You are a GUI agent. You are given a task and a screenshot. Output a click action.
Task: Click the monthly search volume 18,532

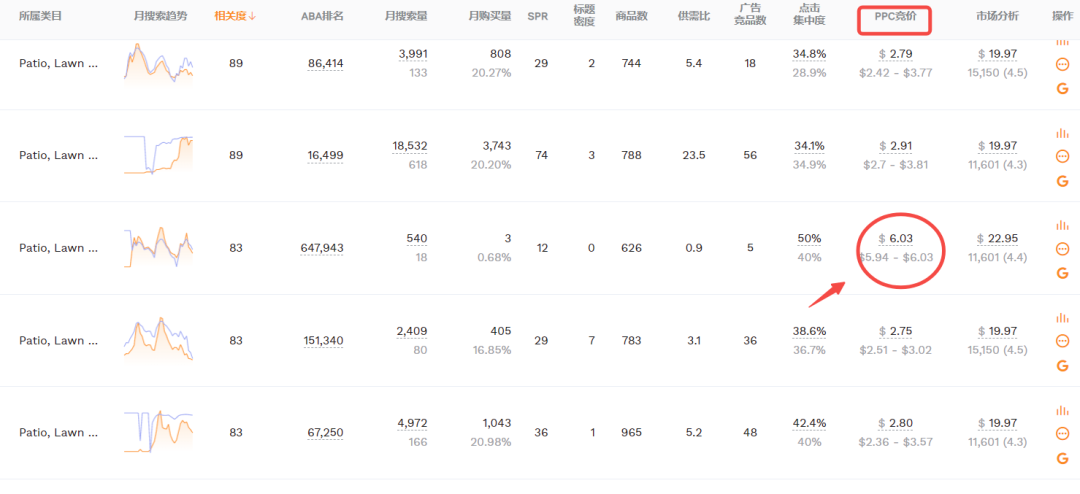pyautogui.click(x=410, y=146)
